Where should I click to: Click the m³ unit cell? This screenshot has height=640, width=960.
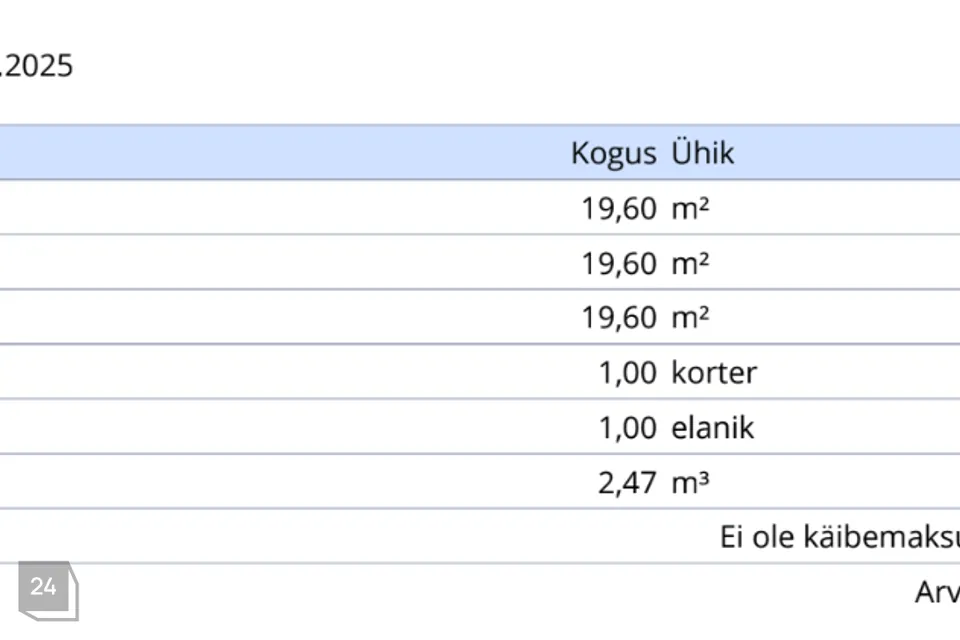690,483
